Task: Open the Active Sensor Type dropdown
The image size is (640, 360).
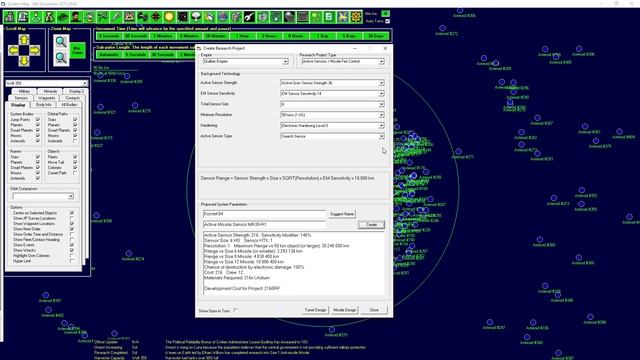Action: (332, 136)
